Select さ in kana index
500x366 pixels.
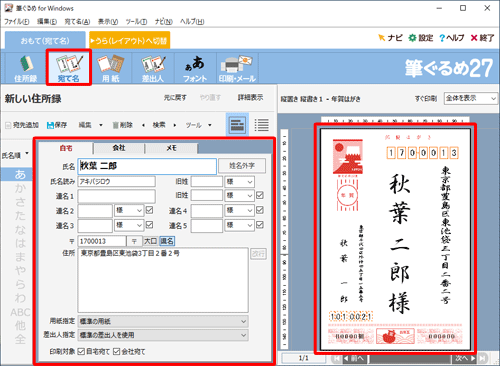click(20, 202)
